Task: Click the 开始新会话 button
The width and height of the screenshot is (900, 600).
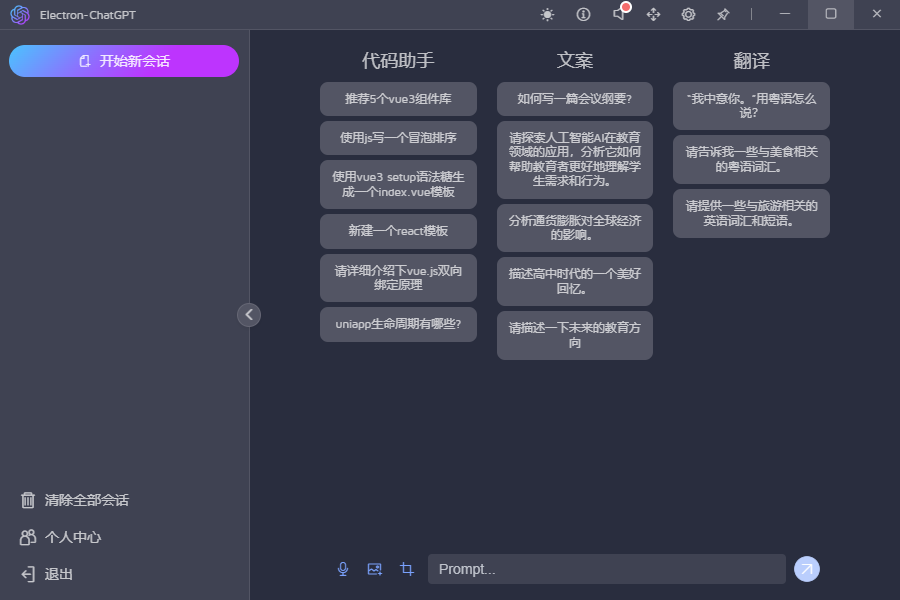Action: 124,61
